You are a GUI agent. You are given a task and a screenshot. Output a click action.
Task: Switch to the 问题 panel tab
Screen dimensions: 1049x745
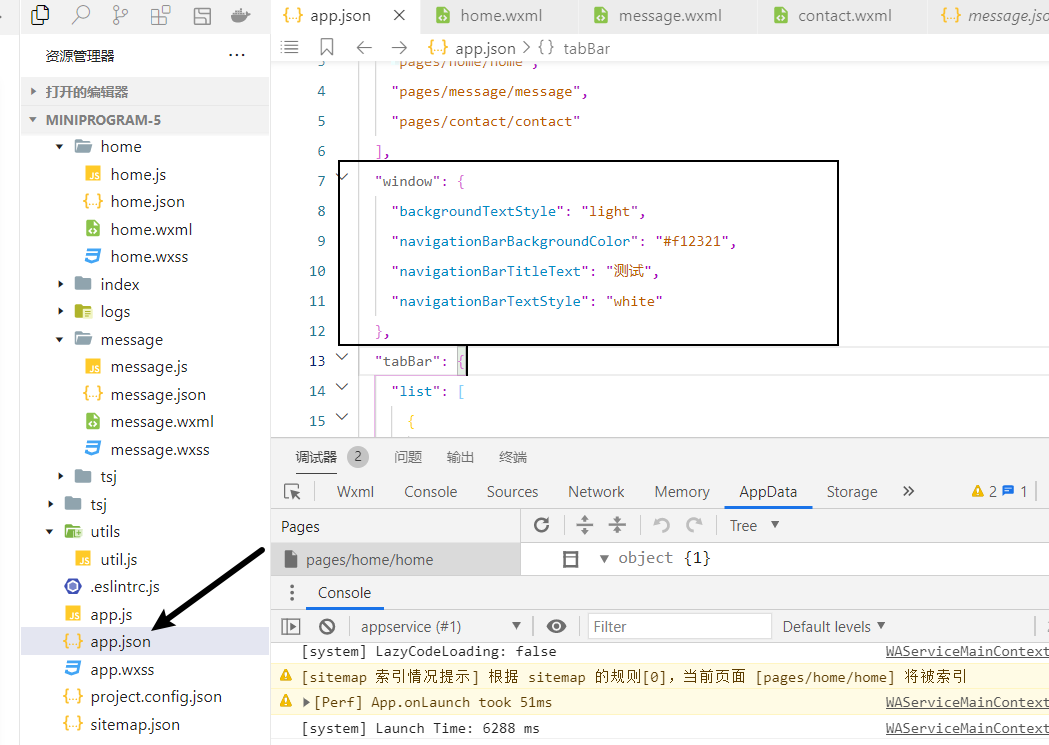[408, 457]
